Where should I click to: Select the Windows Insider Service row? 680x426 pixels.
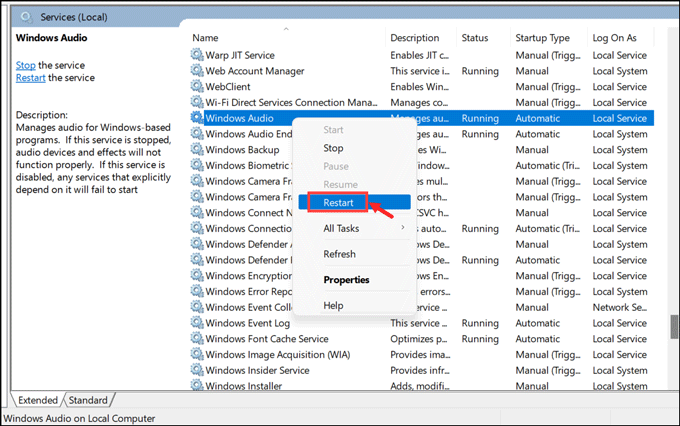pyautogui.click(x=422, y=370)
